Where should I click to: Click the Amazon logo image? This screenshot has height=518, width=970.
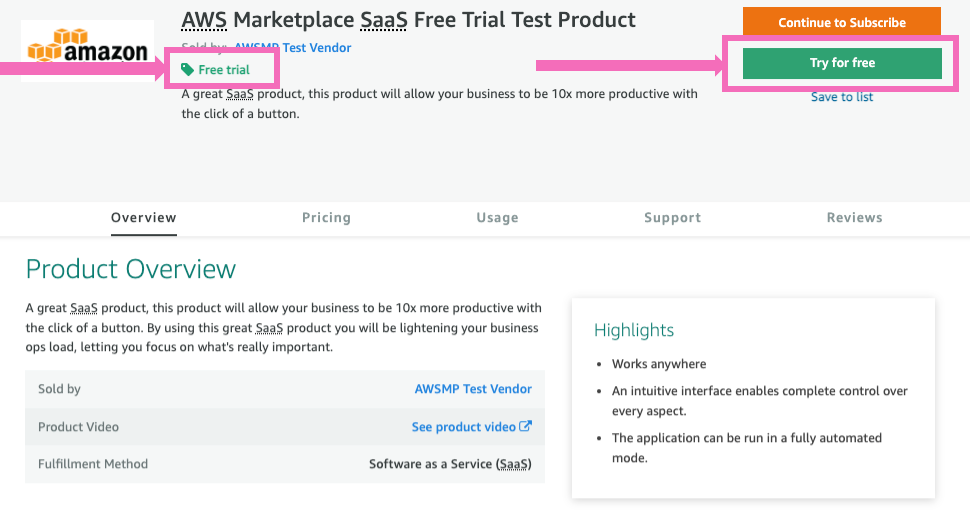87,50
